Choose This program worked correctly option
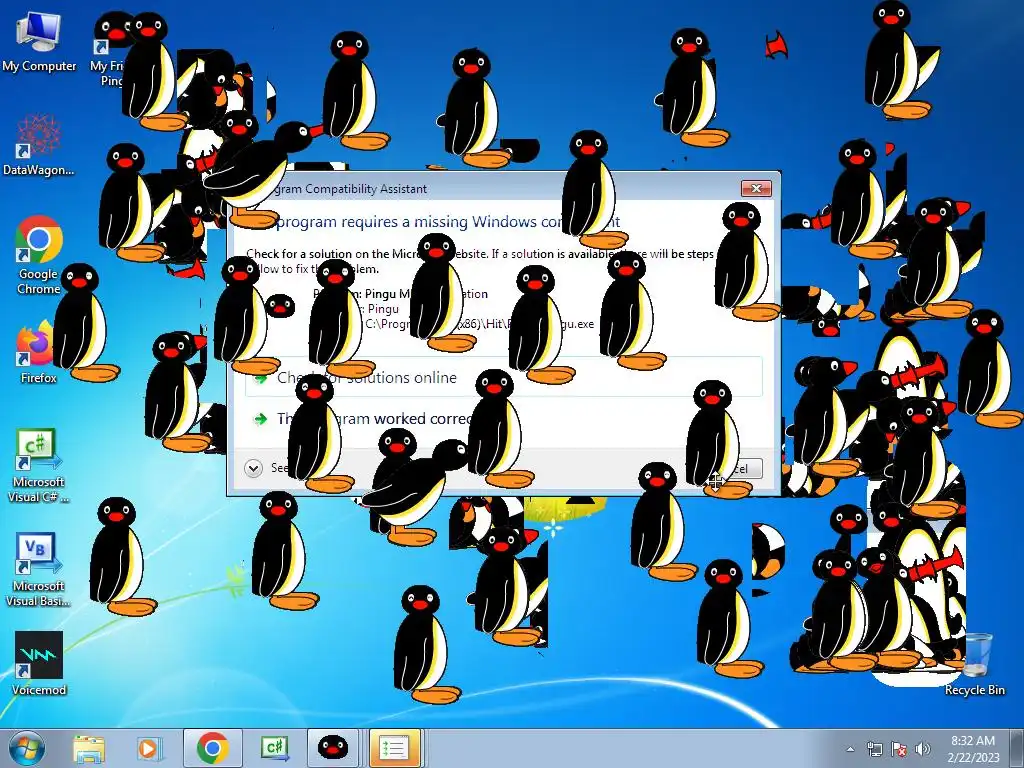The height and width of the screenshot is (768, 1024). click(x=504, y=419)
